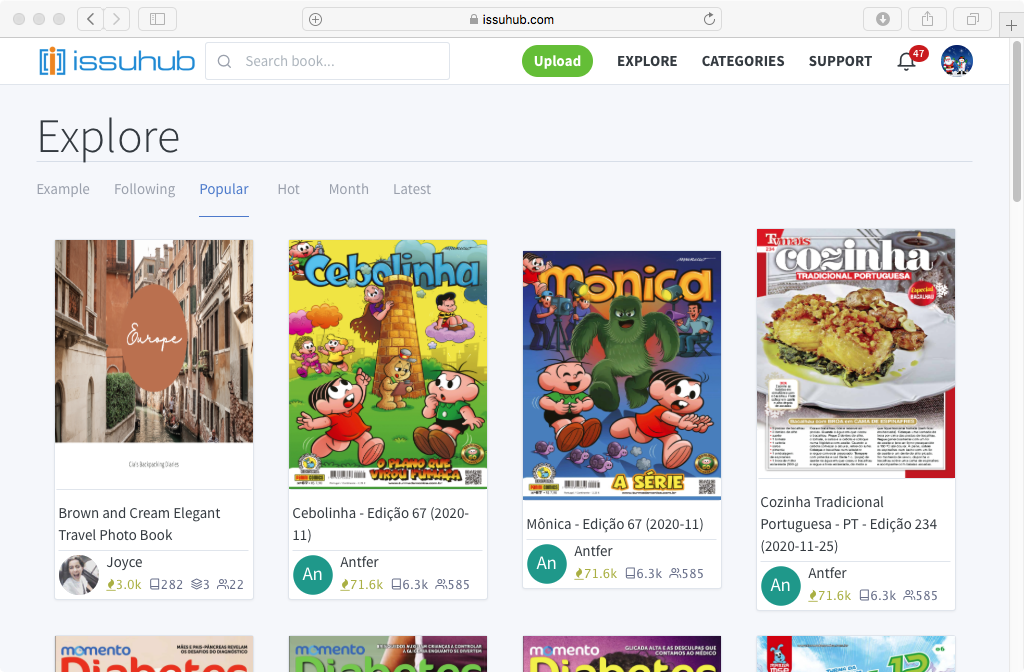
Task: Open the Europe travel photo book cover
Action: tap(154, 364)
